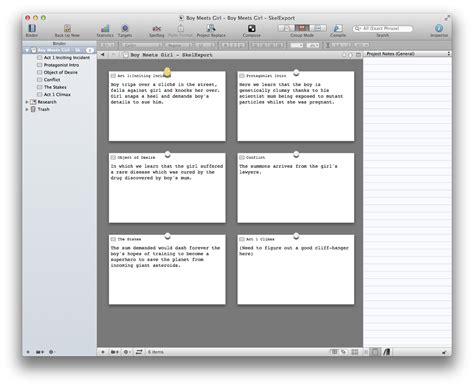Click in the Project Notes text area

407,201
